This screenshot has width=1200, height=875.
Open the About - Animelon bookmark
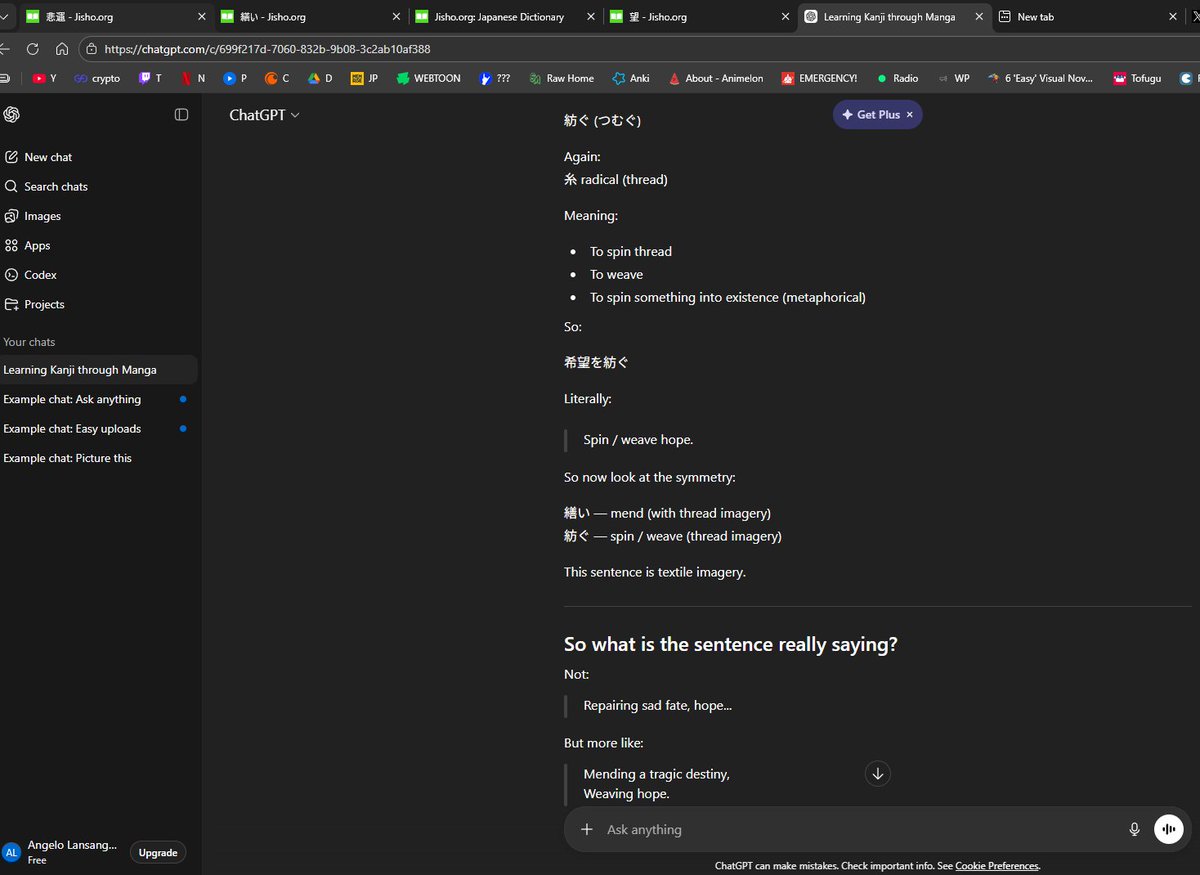pyautogui.click(x=716, y=78)
